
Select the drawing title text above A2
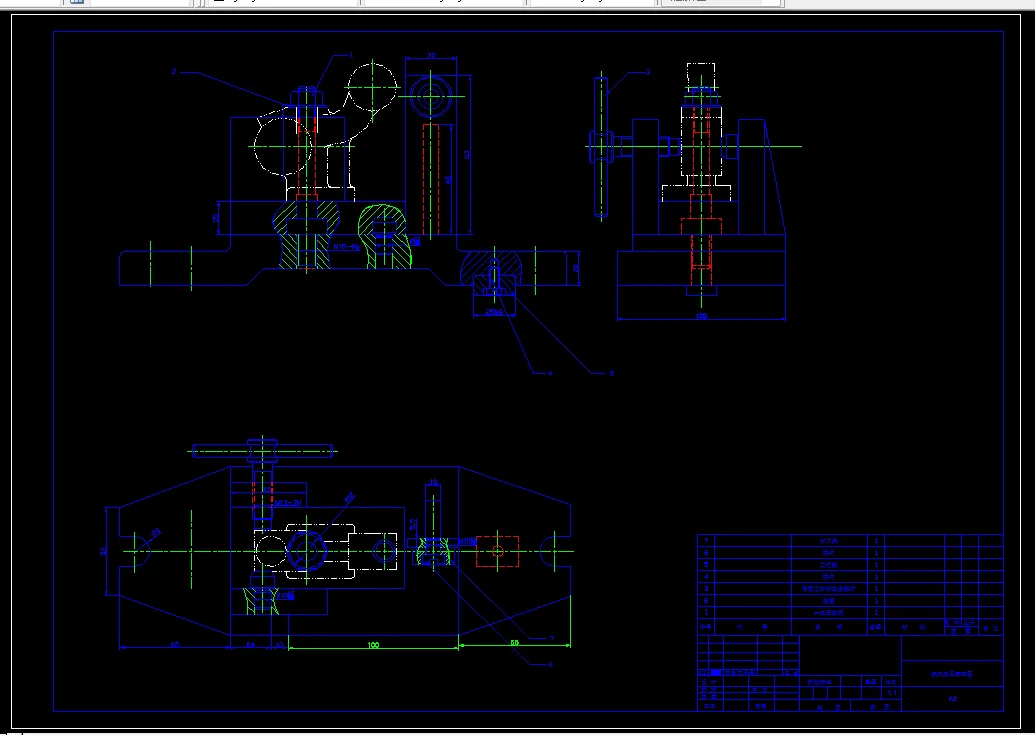pyautogui.click(x=952, y=674)
